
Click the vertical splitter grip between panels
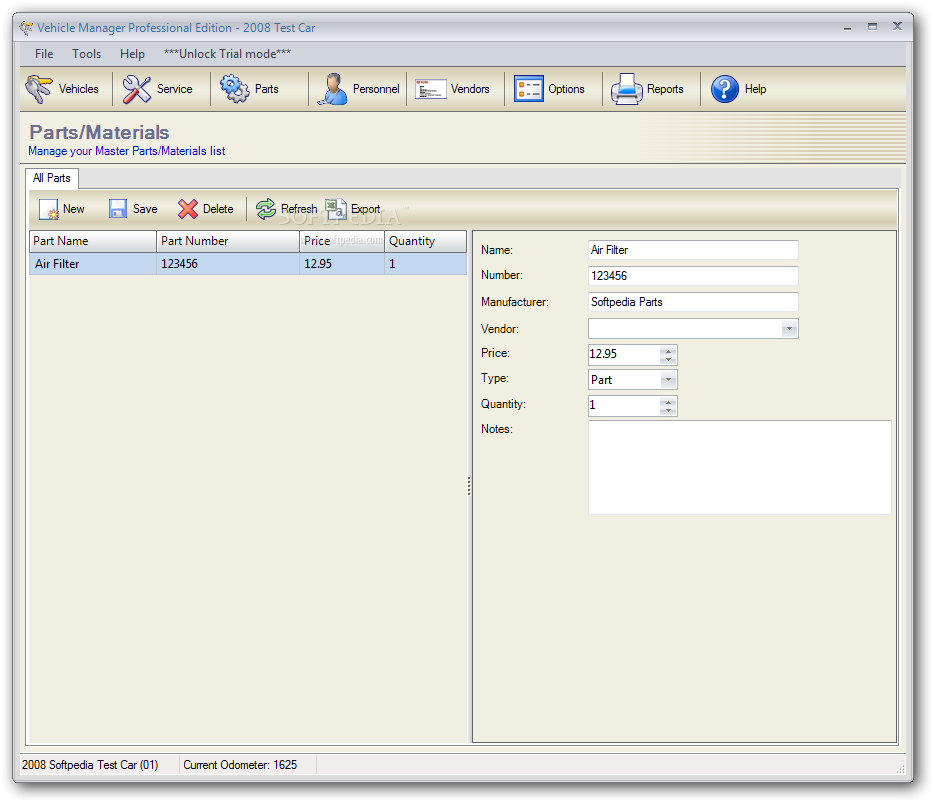click(x=469, y=486)
